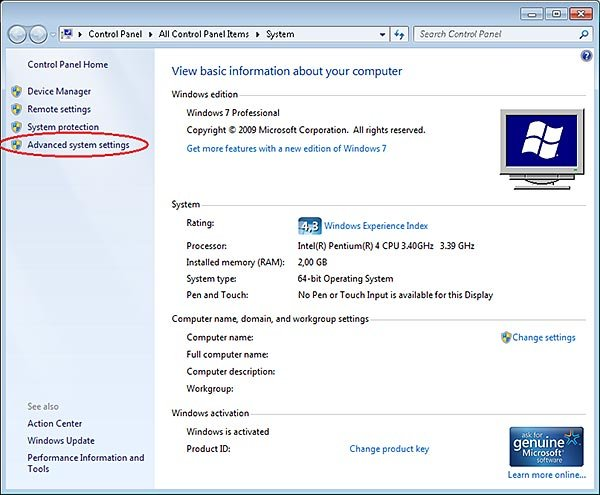
Task: Click the Windows 7 Professional text
Action: pos(233,113)
